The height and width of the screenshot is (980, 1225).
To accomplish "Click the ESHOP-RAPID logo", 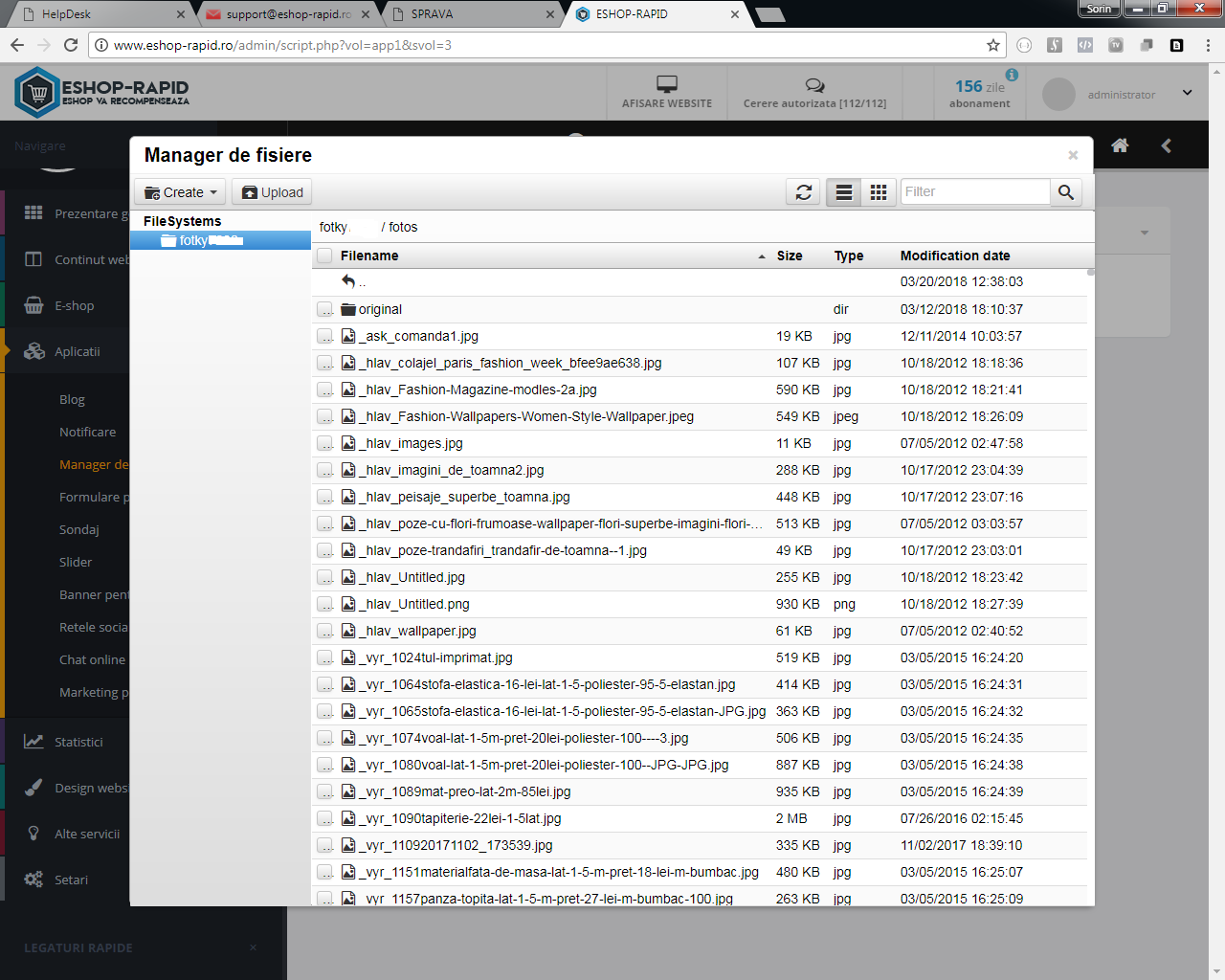I will (102, 92).
